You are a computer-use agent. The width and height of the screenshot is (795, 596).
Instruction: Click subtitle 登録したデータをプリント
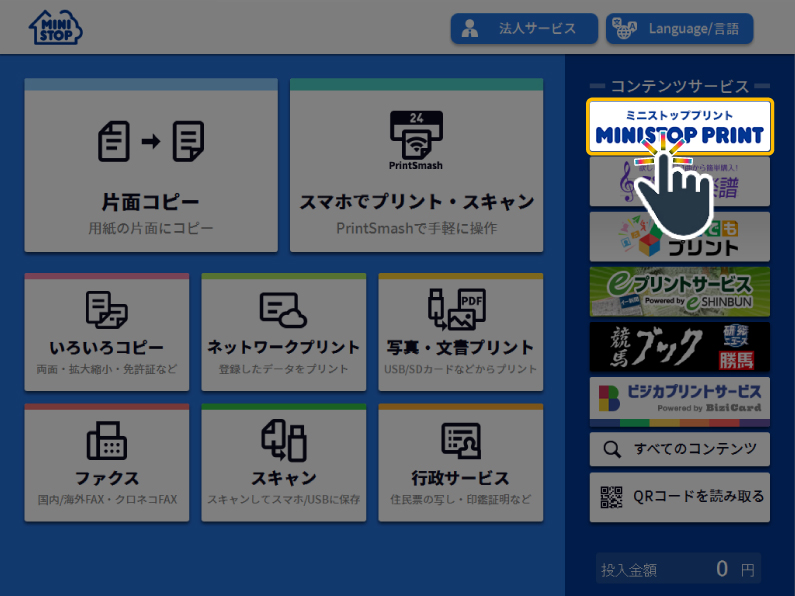tap(283, 369)
